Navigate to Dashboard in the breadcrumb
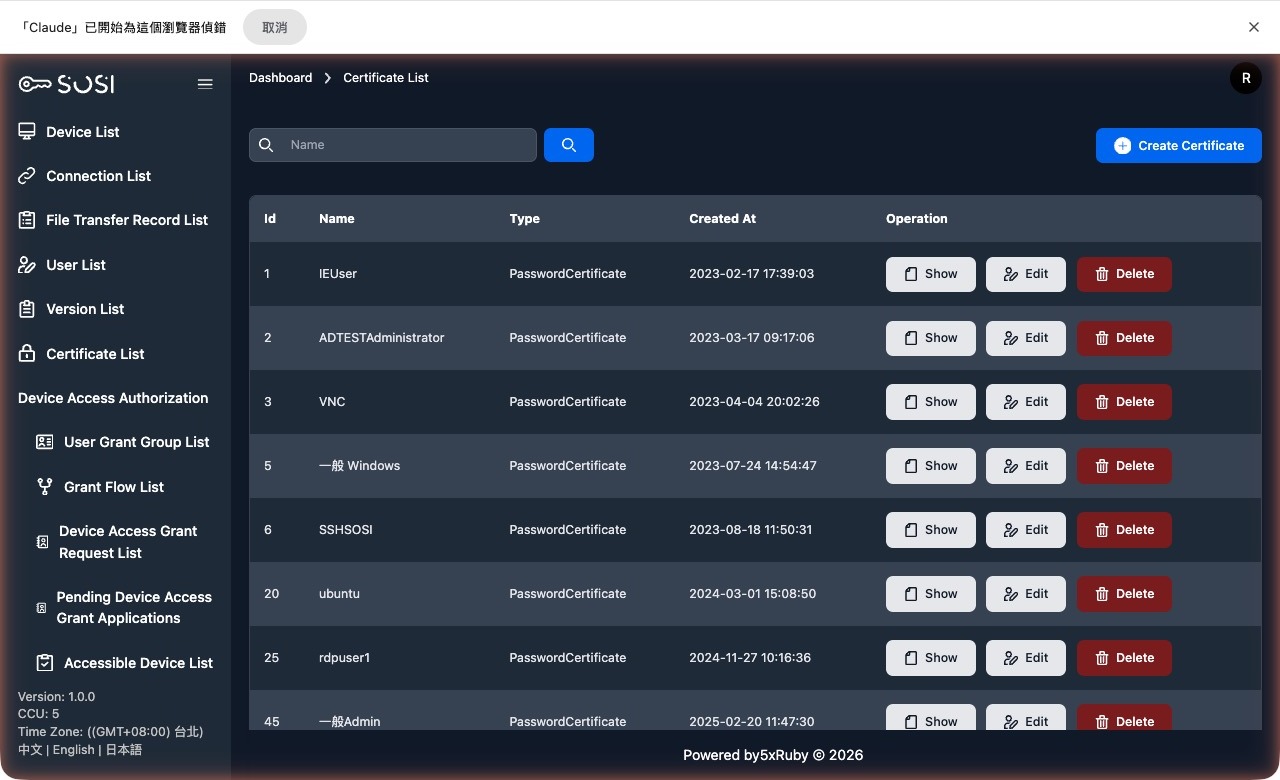 (280, 77)
